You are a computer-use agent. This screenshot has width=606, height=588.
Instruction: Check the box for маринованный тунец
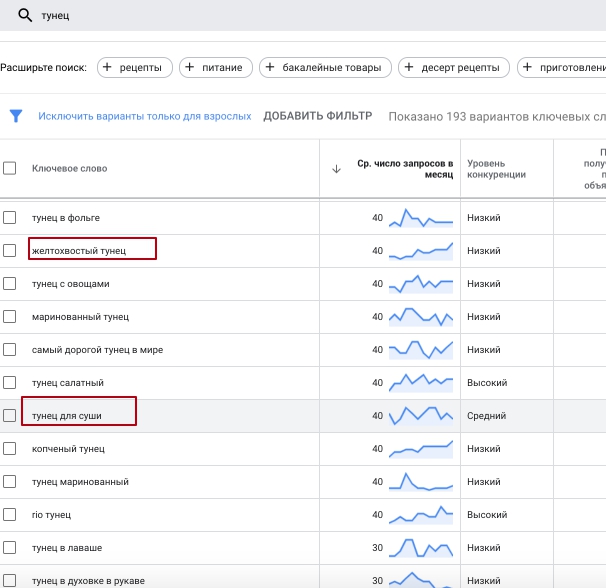point(10,317)
